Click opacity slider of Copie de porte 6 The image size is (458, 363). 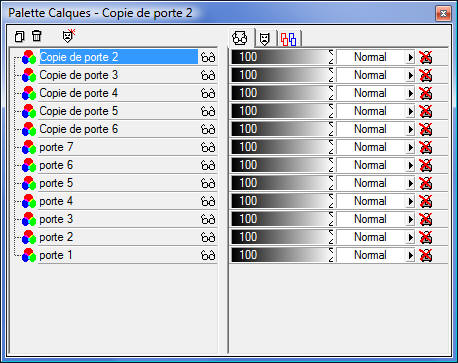click(x=282, y=129)
